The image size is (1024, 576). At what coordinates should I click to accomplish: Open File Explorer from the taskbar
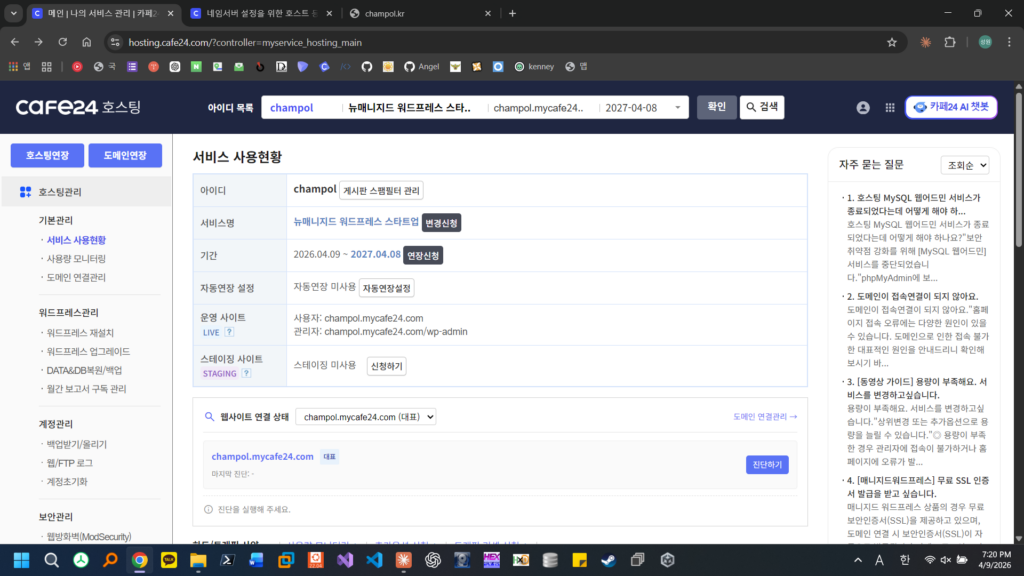(198, 560)
